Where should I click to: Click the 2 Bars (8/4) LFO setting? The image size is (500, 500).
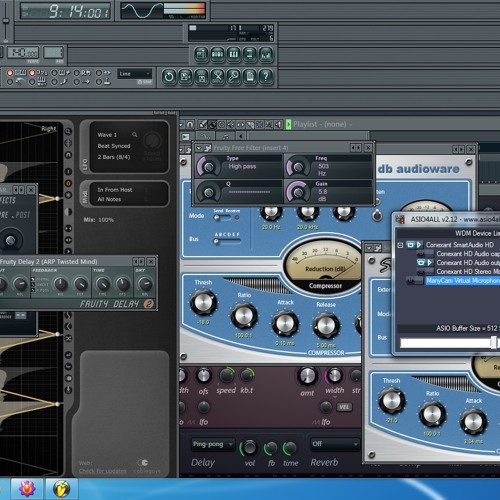click(114, 157)
